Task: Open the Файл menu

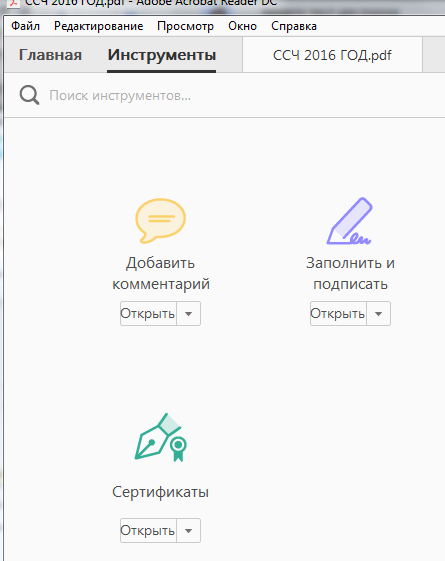Action: [25, 26]
